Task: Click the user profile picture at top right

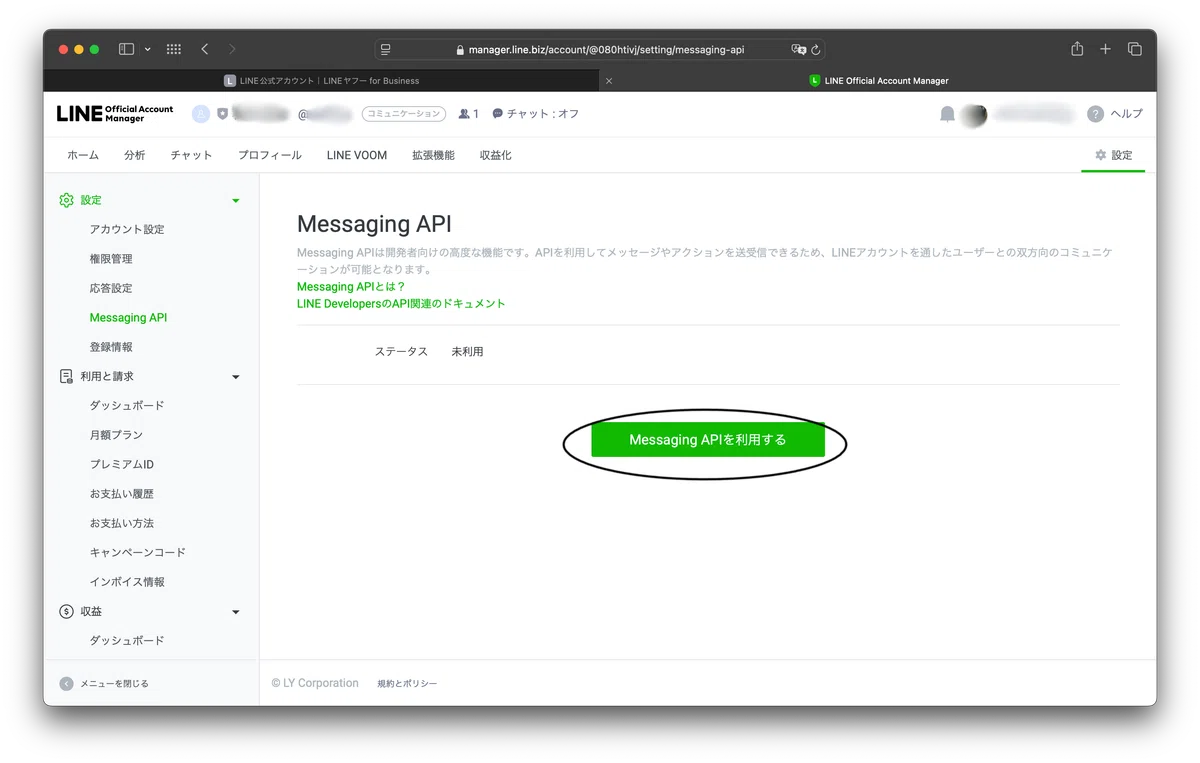Action: [973, 115]
